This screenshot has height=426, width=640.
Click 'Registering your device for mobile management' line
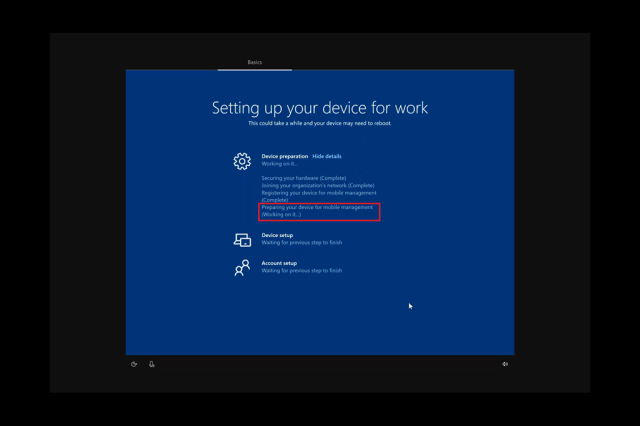(x=319, y=193)
